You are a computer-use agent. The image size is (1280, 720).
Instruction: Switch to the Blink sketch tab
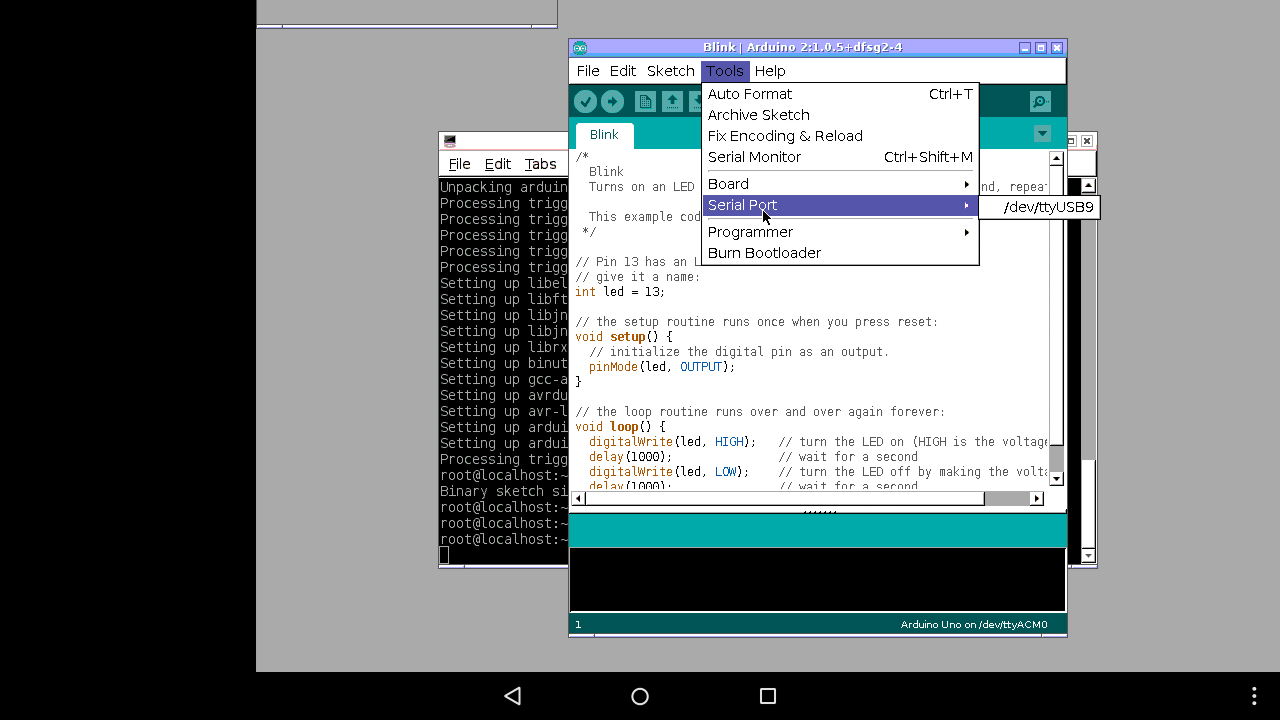pos(604,135)
